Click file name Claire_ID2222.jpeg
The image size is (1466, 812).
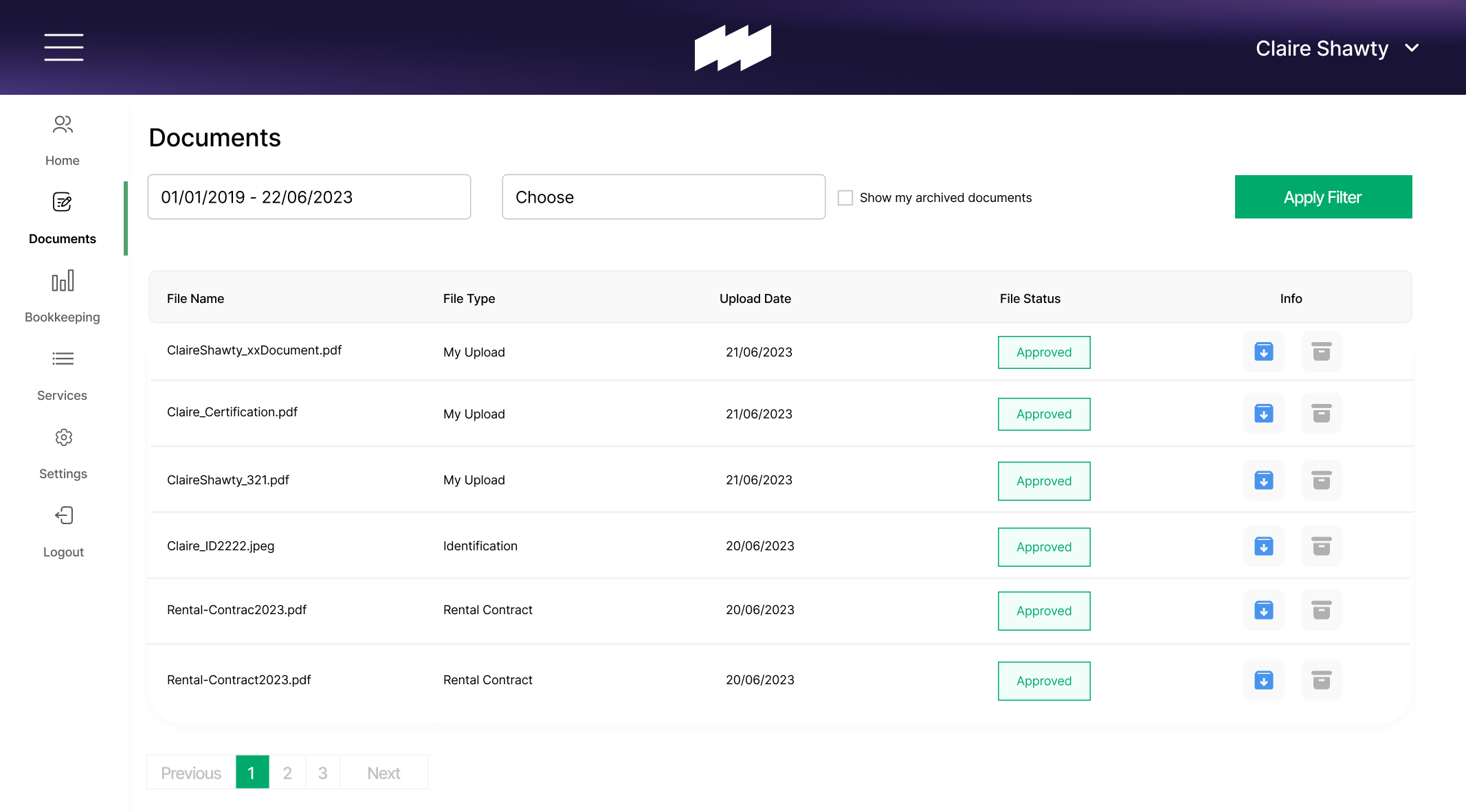coord(221,546)
